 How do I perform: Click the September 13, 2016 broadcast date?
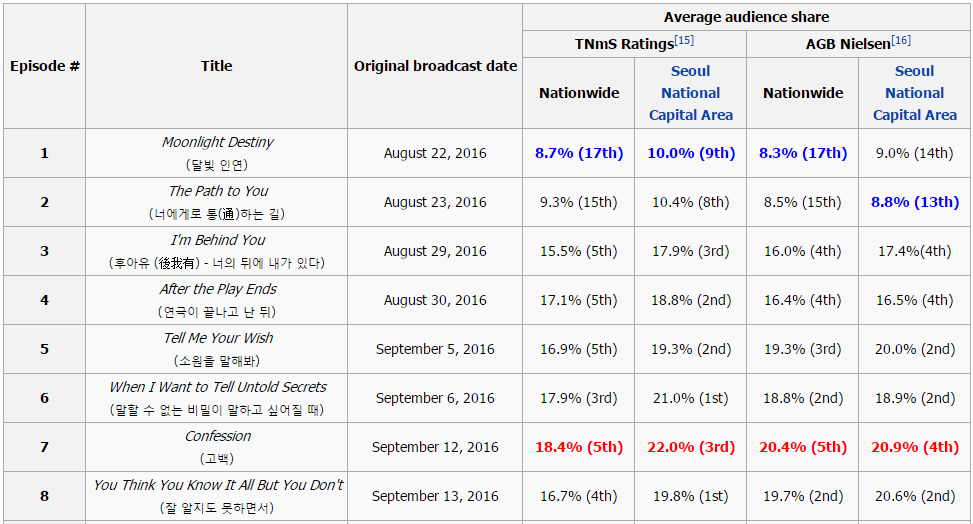435,497
